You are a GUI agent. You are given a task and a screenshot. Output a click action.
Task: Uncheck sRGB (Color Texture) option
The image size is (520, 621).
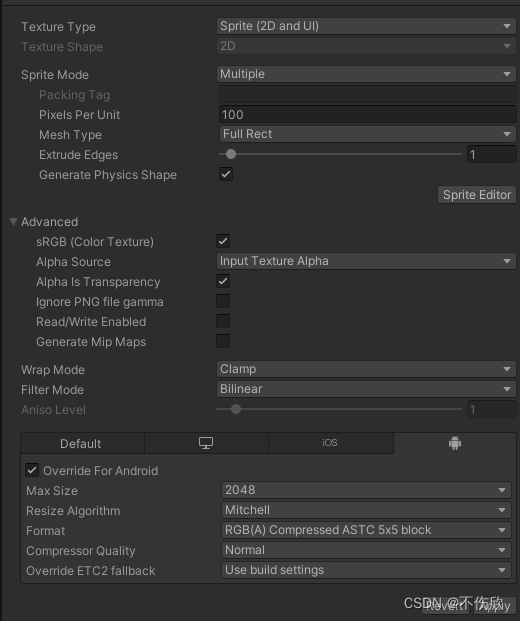click(x=223, y=241)
